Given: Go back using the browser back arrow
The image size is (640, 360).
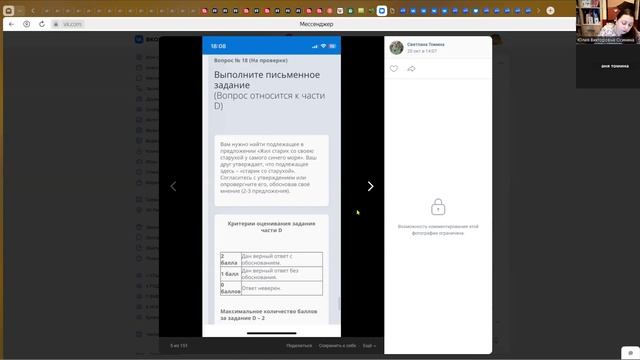Looking at the screenshot, I should [x=11, y=24].
